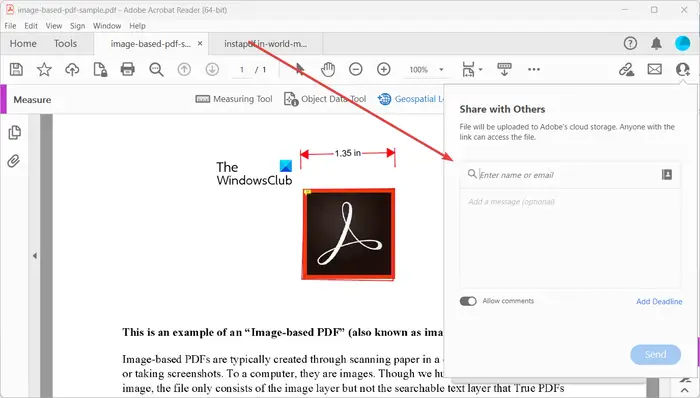Print the document with the printer icon
Screen dimensions: 700x398
click(x=128, y=69)
